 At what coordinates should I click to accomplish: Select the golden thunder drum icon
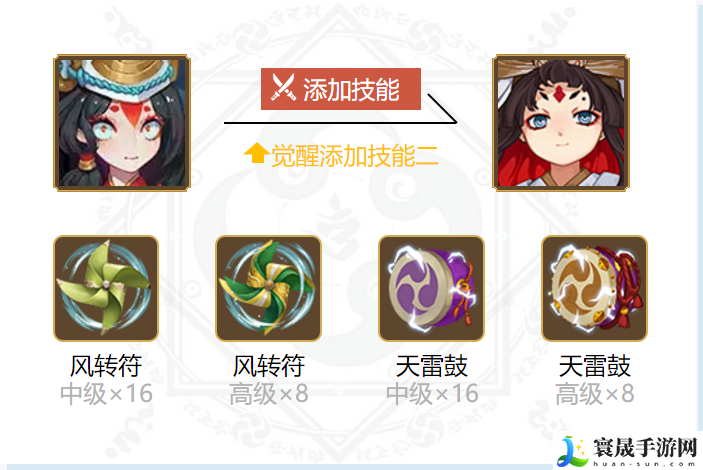click(595, 288)
